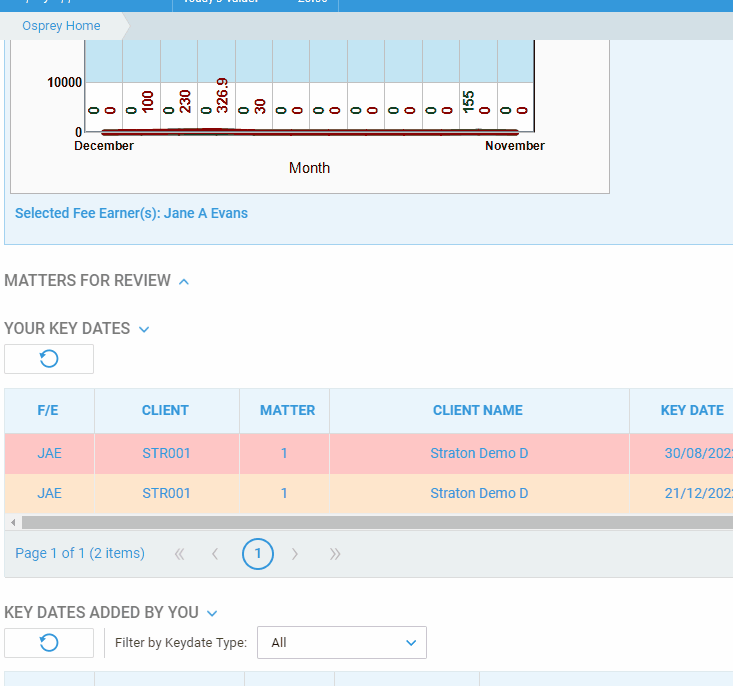
Task: Select Straton Demo D in the red row
Action: 479,453
